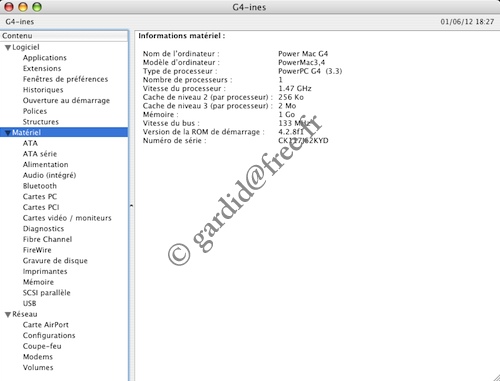Select Mémoire in the hardware list

pyautogui.click(x=38, y=282)
